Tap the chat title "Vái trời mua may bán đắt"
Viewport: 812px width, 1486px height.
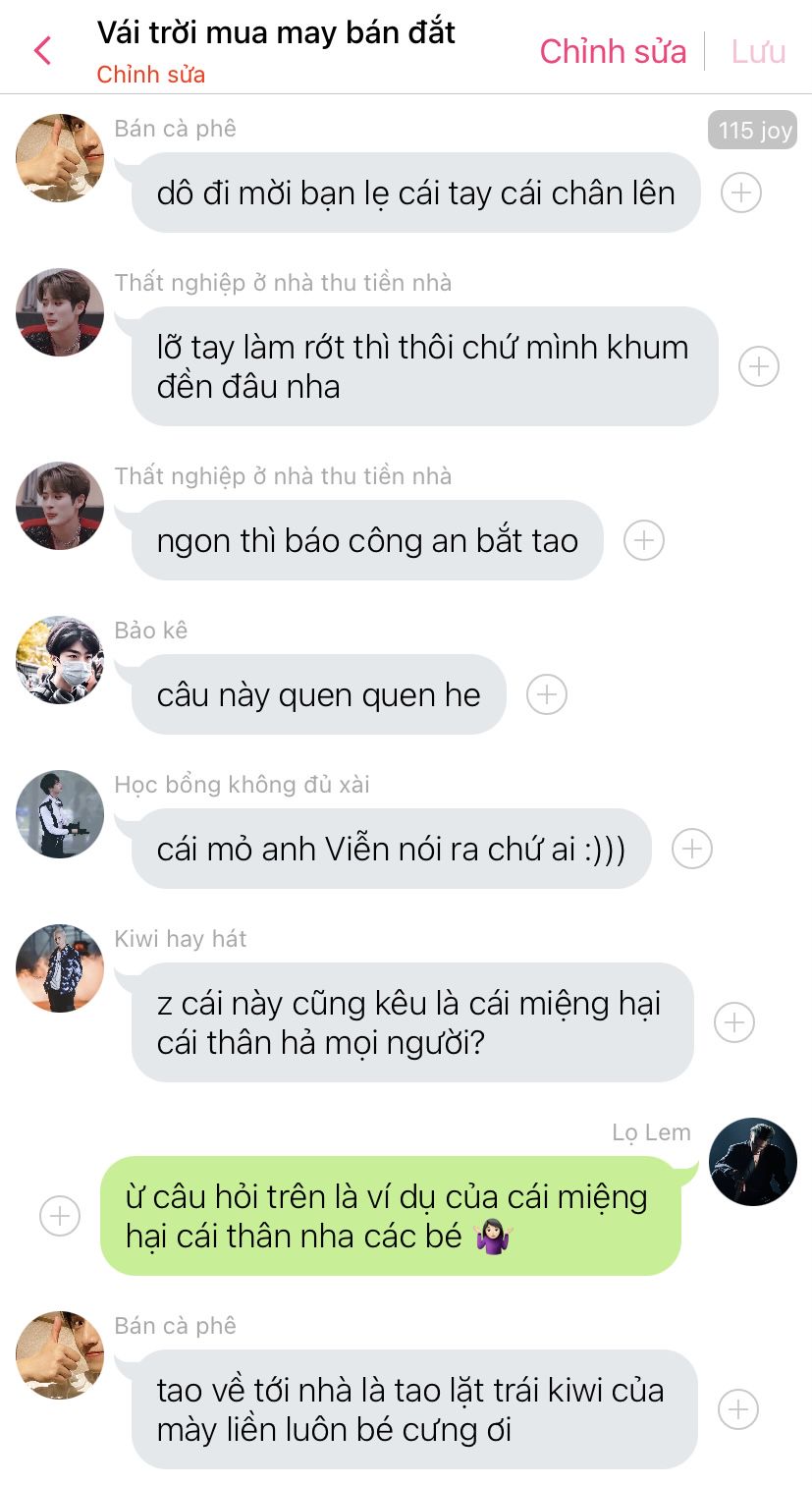[276, 32]
